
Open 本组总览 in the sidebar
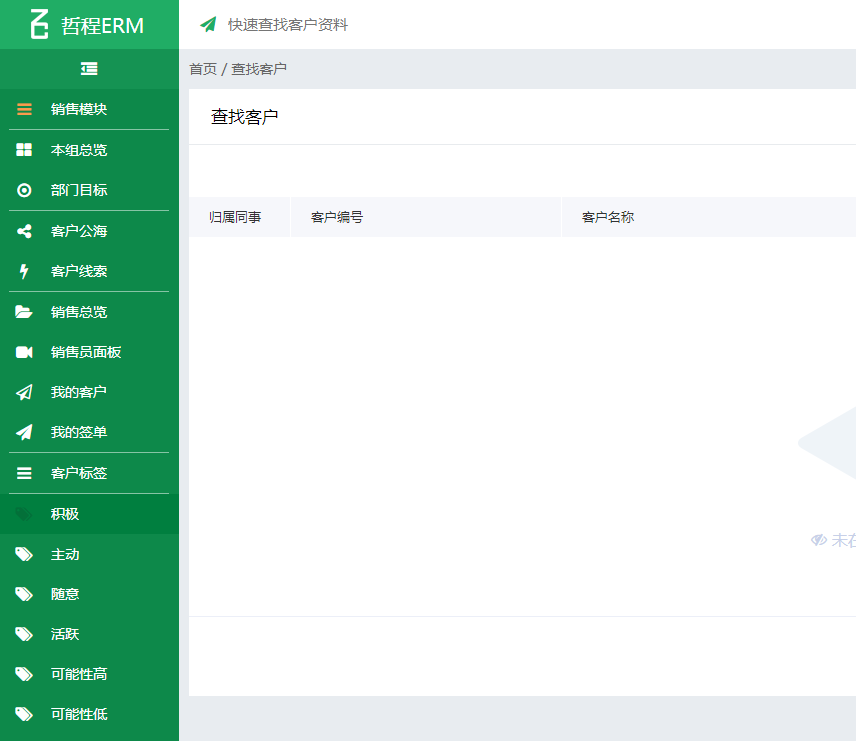pyautogui.click(x=89, y=150)
